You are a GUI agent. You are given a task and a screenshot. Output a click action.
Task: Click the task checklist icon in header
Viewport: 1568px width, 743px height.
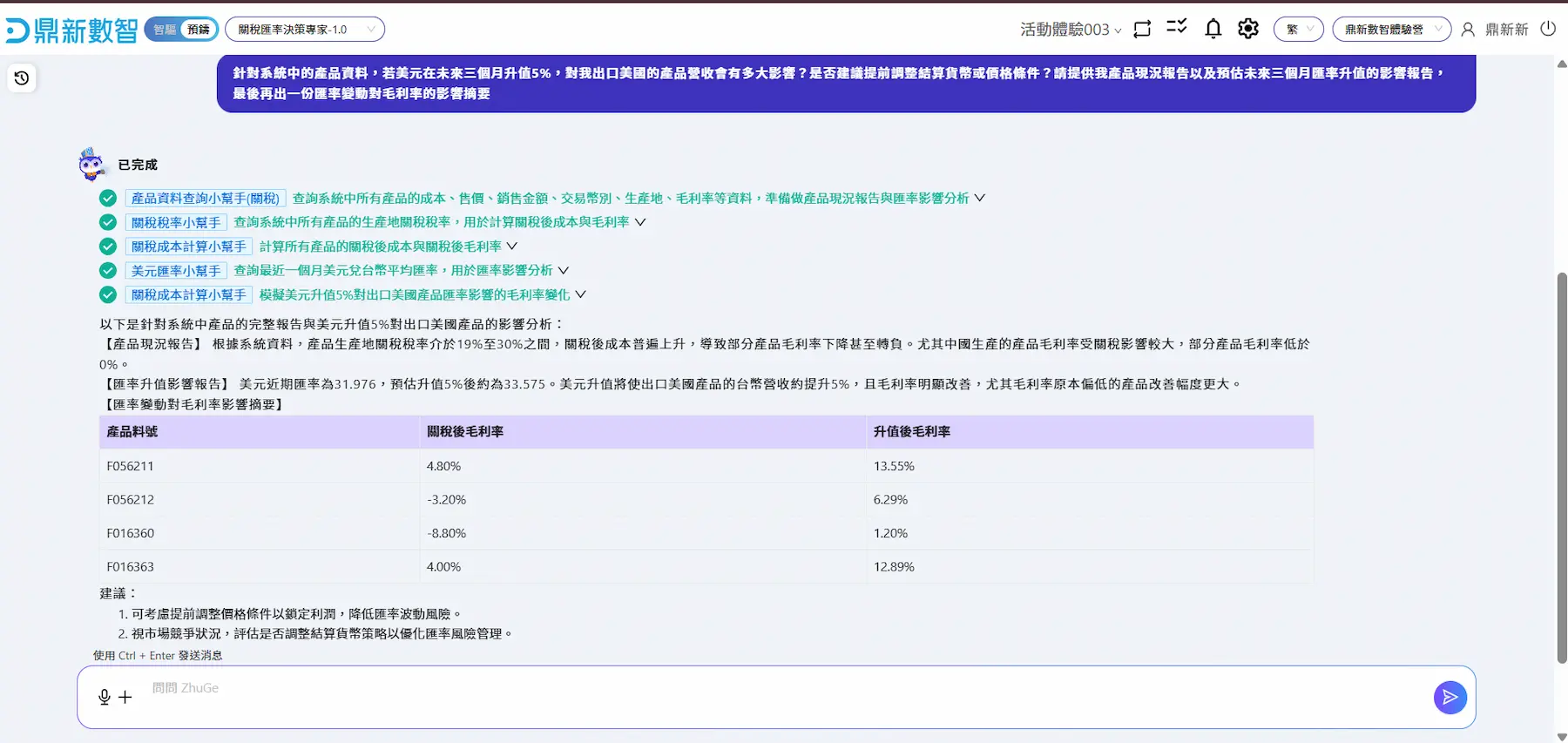tap(1176, 27)
